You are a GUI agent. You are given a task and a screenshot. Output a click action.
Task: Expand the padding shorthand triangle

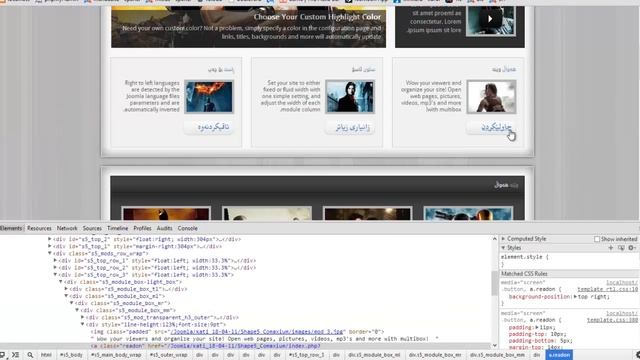tap(537, 327)
